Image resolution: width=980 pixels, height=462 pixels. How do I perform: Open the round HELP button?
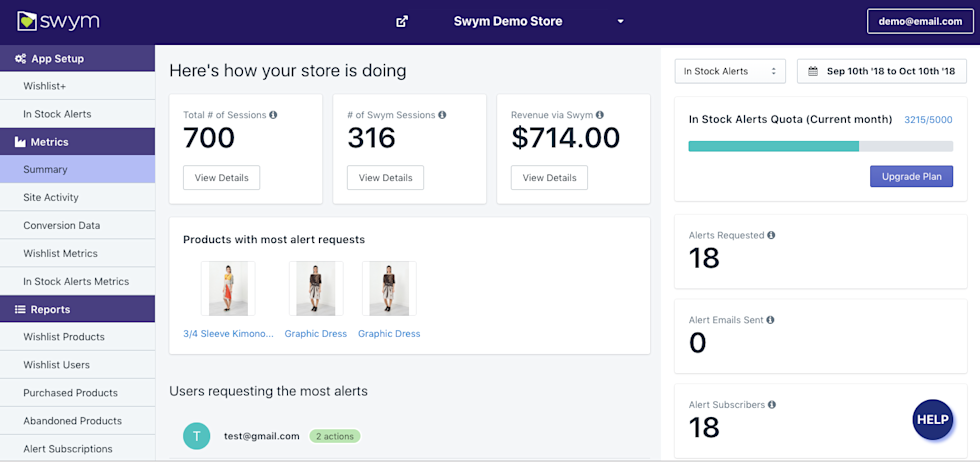click(932, 419)
